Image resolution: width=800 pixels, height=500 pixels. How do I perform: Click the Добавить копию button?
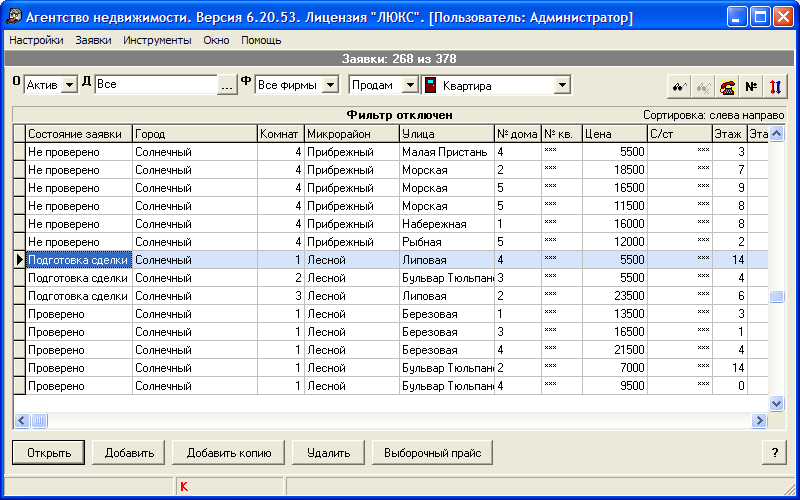coord(229,453)
